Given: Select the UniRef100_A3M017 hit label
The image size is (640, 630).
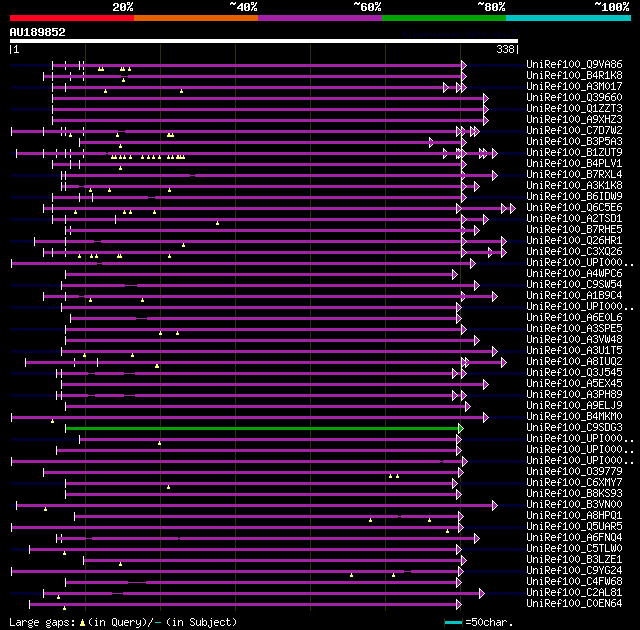Looking at the screenshot, I should pos(574,87).
